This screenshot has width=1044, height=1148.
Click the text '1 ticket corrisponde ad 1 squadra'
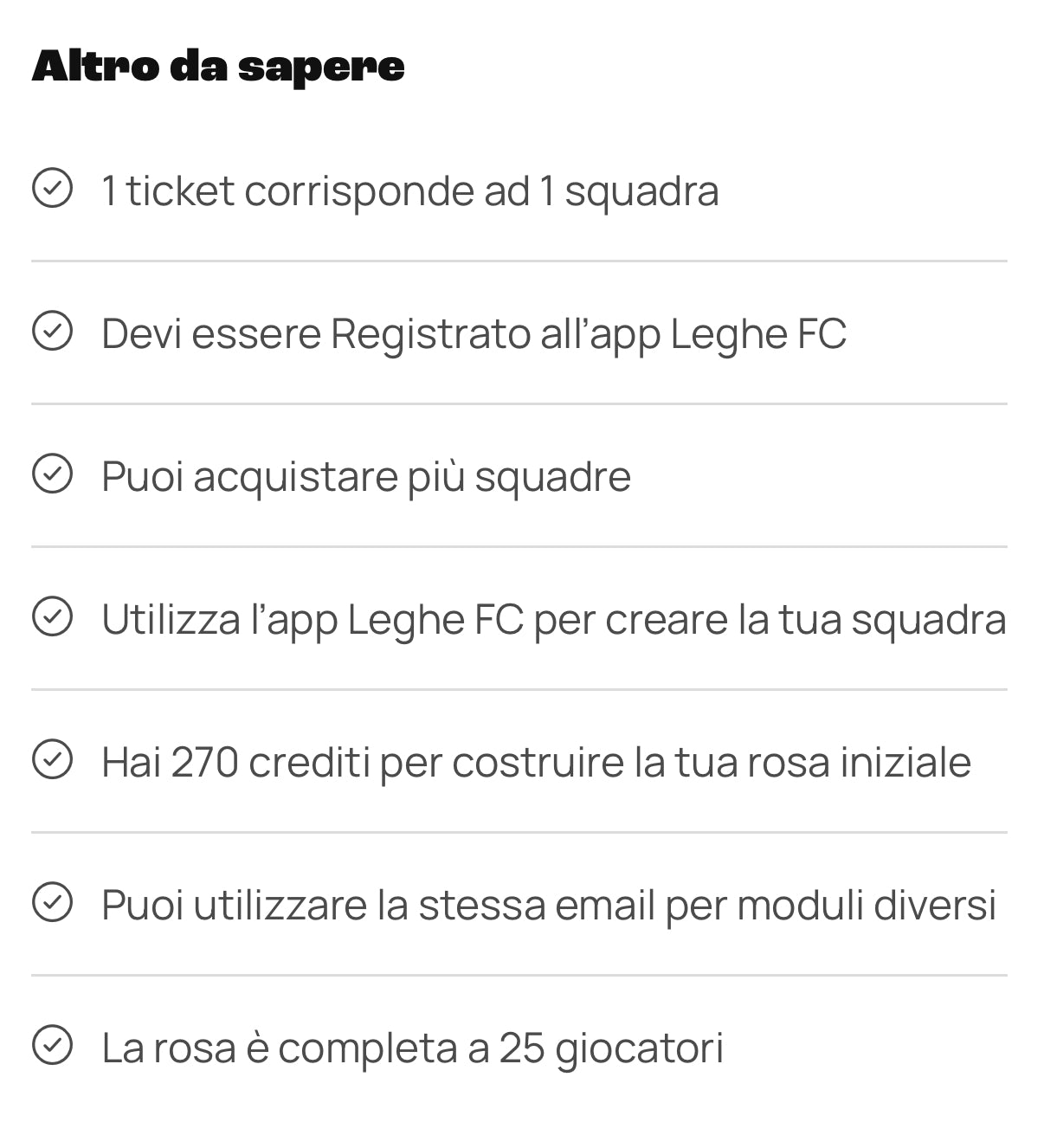click(410, 191)
